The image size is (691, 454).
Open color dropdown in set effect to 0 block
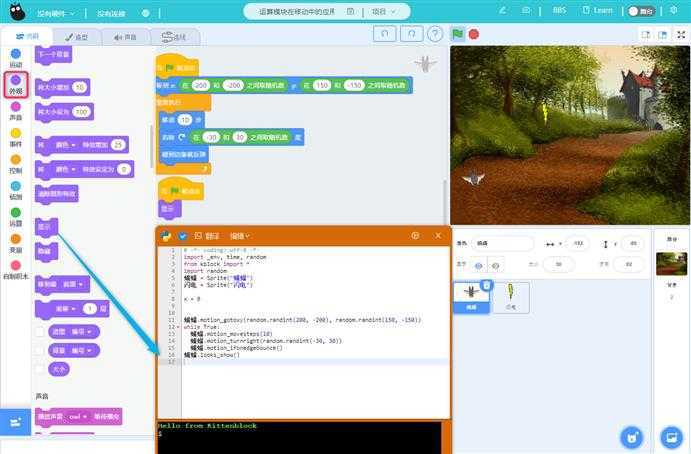click(65, 169)
